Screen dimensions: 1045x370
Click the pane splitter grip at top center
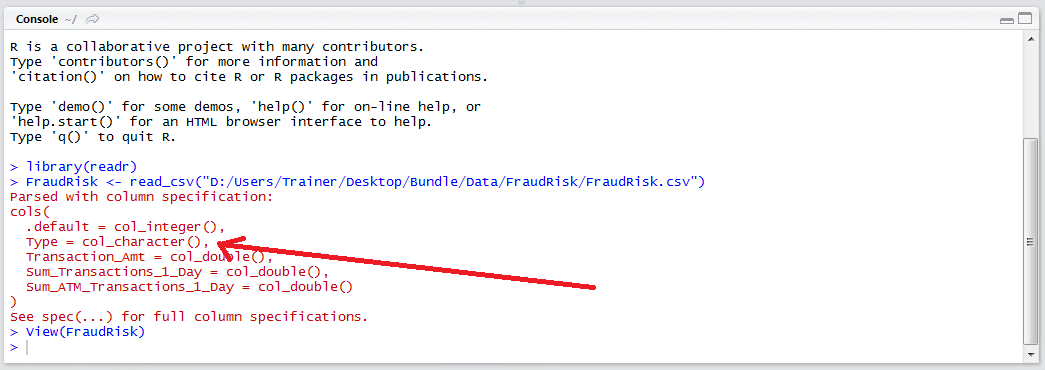(522, 3)
